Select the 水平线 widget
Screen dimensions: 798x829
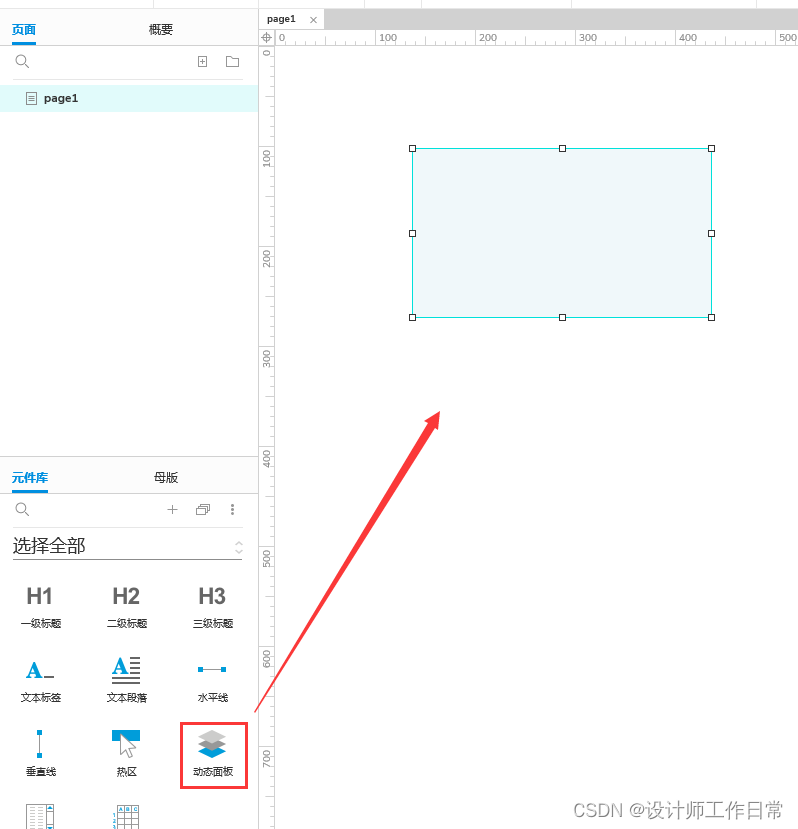tap(213, 682)
